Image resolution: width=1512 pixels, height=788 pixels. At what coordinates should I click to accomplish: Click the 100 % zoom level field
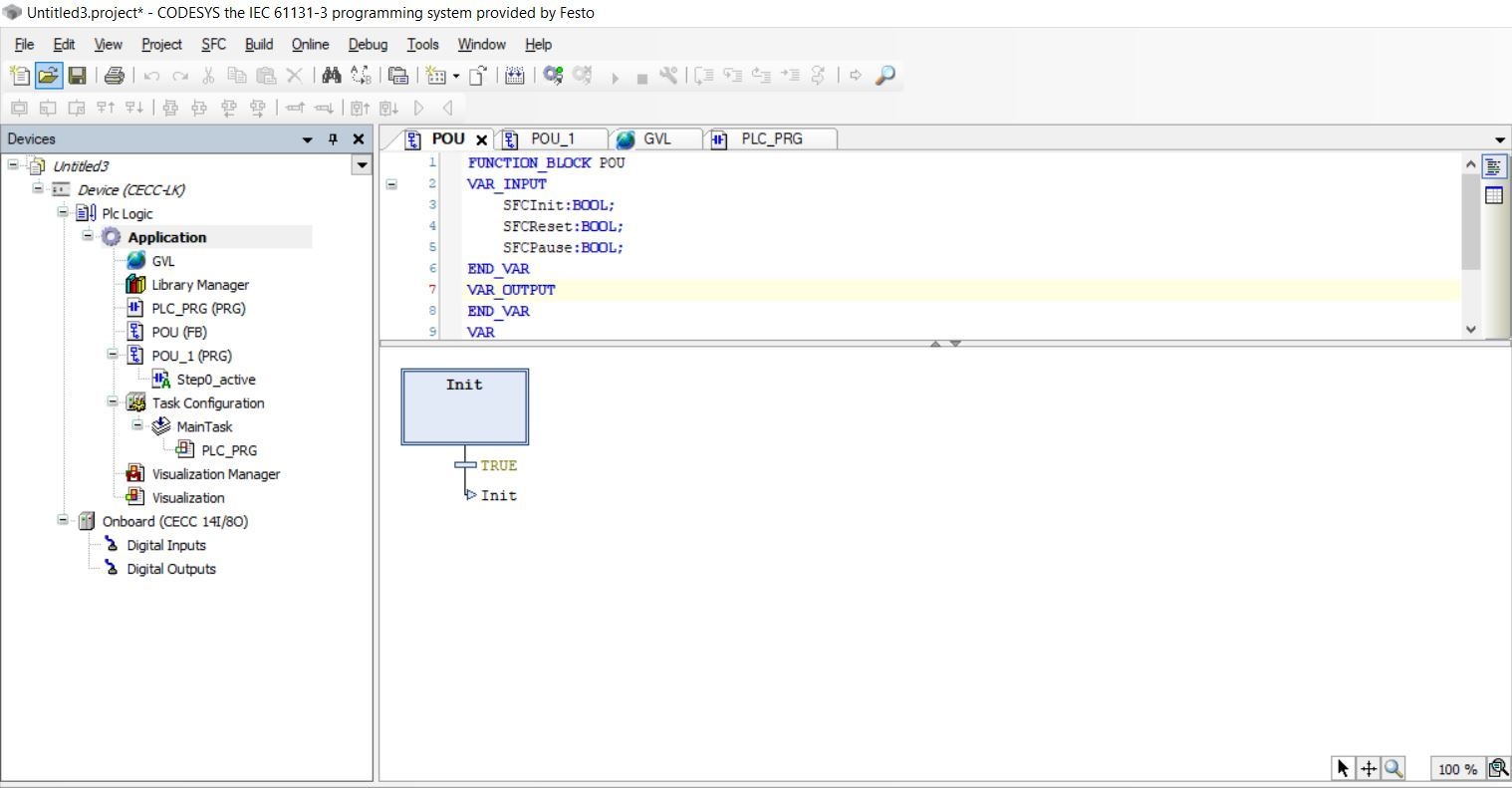(1456, 769)
